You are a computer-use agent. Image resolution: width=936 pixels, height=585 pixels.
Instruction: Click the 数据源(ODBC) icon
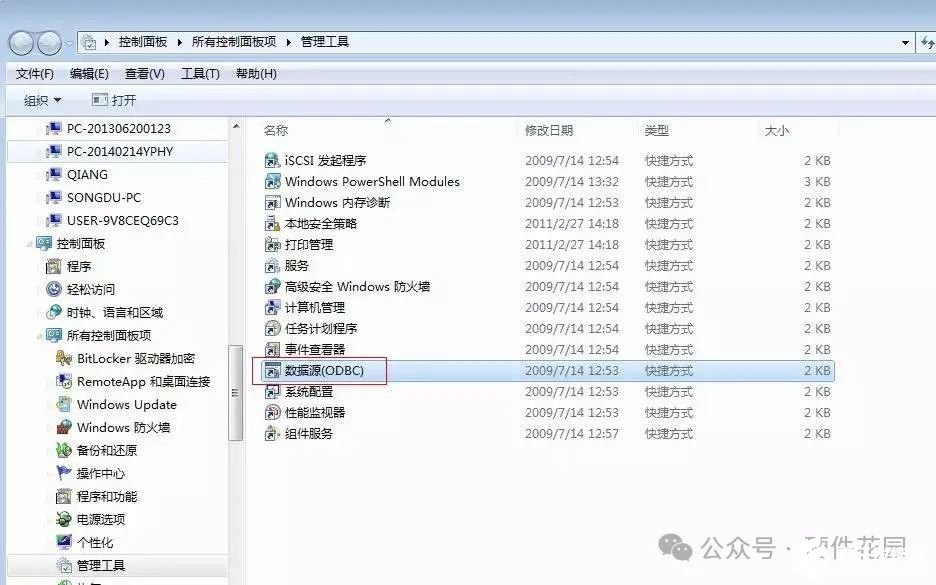[272, 371]
